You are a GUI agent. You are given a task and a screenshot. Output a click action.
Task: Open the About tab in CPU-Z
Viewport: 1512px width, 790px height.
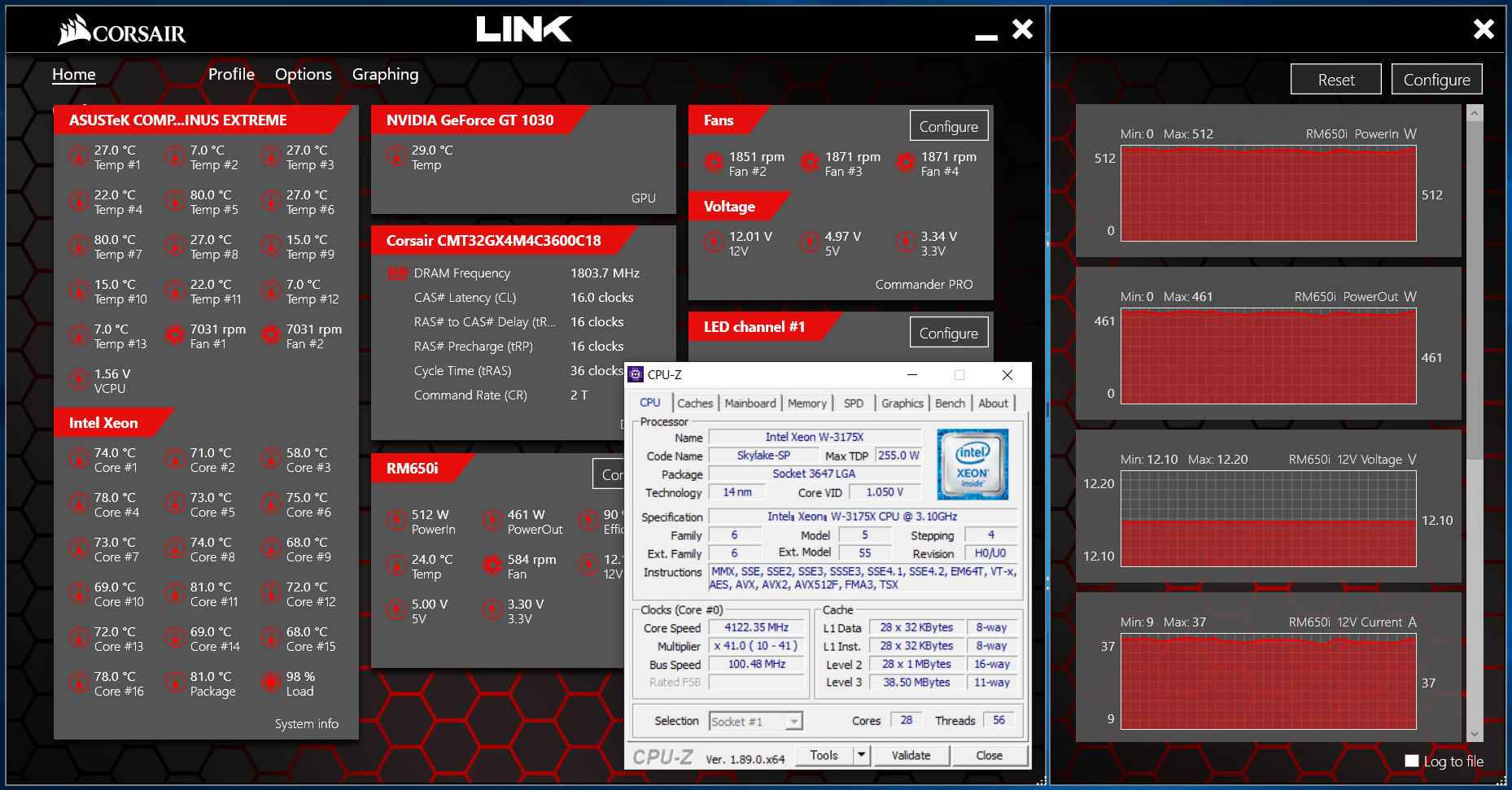[x=993, y=403]
